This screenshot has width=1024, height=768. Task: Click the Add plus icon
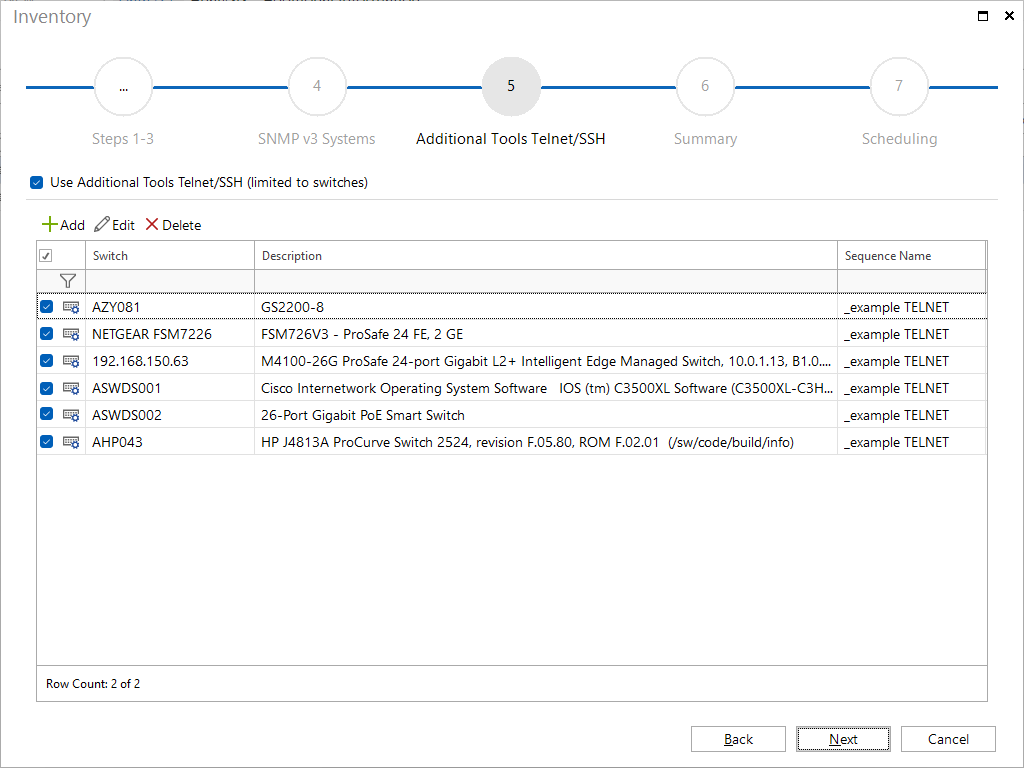(x=50, y=225)
